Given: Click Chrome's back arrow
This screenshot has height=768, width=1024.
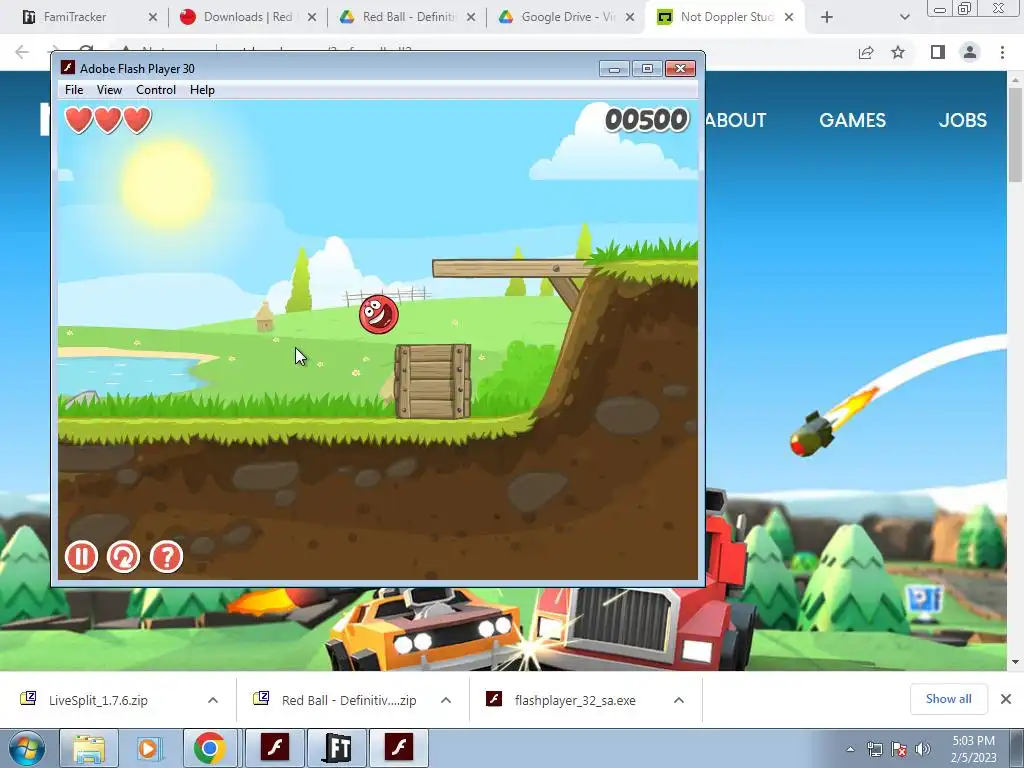Looking at the screenshot, I should click(x=22, y=52).
